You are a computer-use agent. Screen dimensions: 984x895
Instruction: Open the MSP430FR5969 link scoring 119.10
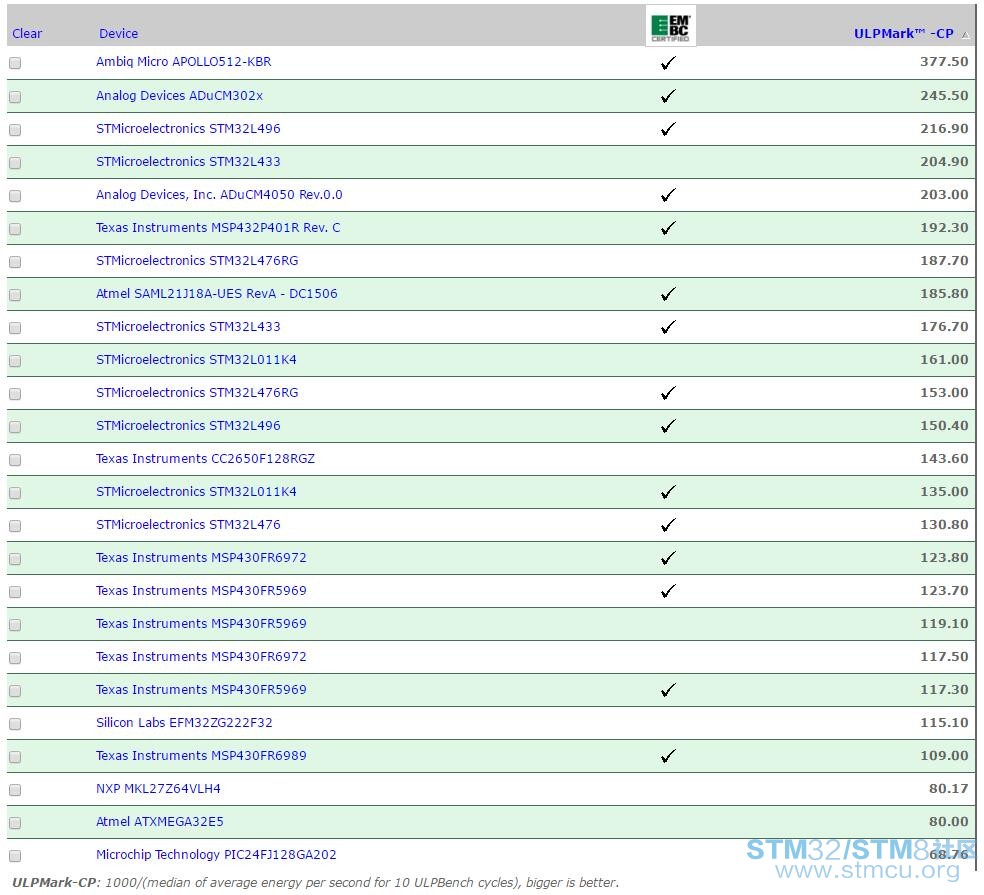pyautogui.click(x=201, y=623)
